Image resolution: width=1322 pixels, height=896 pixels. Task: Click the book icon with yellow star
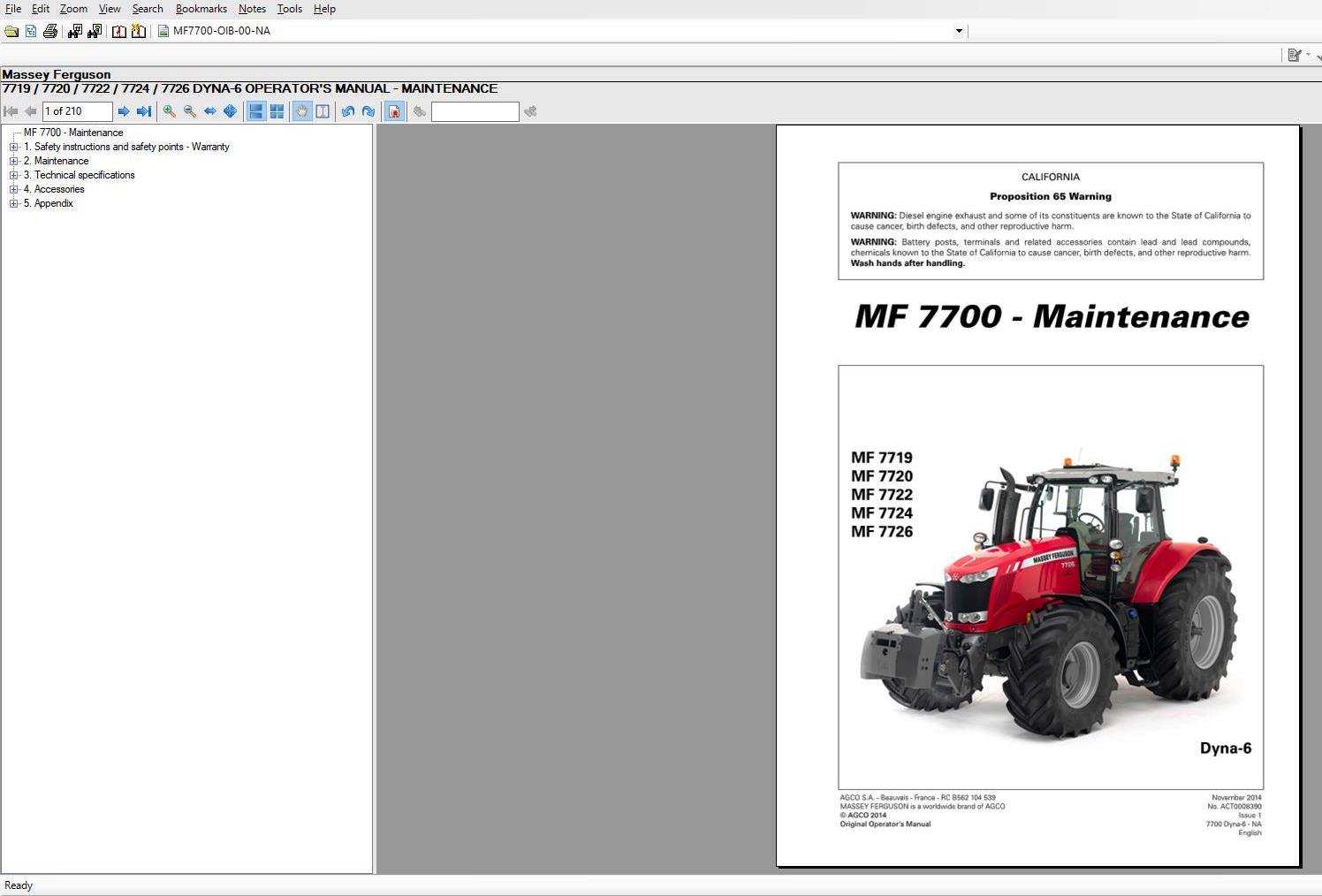(x=139, y=31)
